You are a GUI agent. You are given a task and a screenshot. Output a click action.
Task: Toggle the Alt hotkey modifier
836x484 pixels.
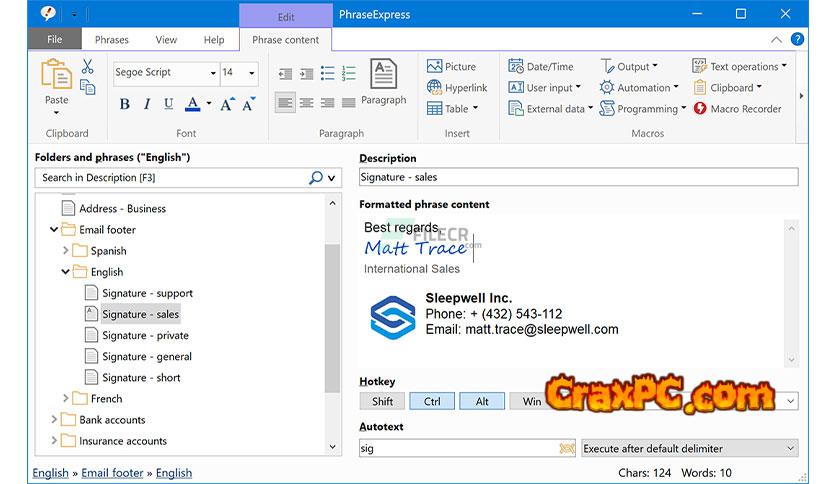pyautogui.click(x=482, y=401)
